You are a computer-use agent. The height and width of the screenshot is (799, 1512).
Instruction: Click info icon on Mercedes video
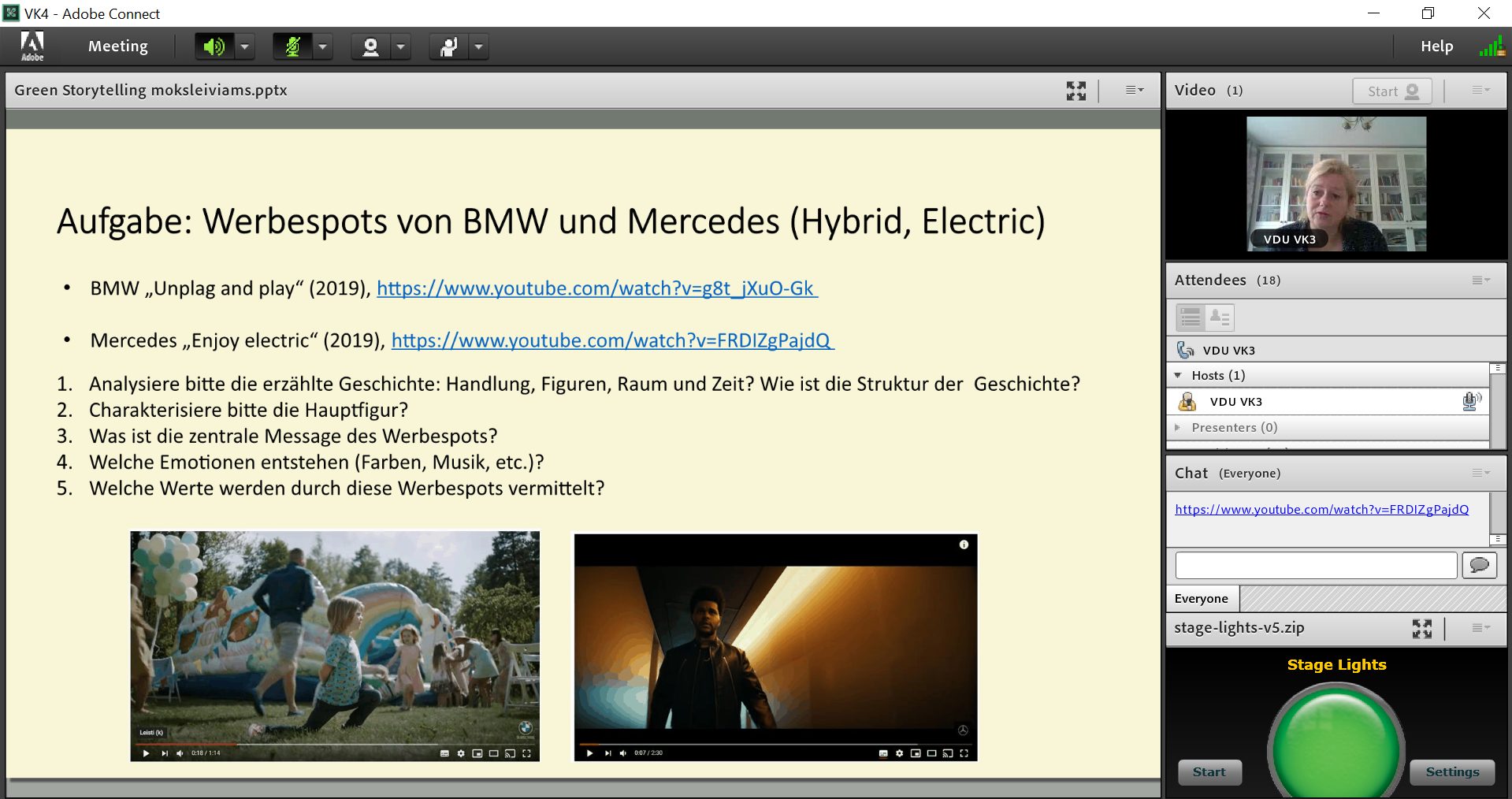pos(964,544)
